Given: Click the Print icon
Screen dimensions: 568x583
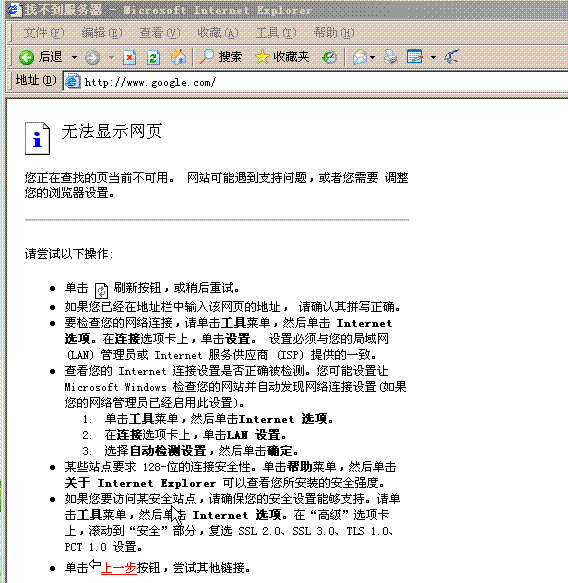Looking at the screenshot, I should (391, 57).
